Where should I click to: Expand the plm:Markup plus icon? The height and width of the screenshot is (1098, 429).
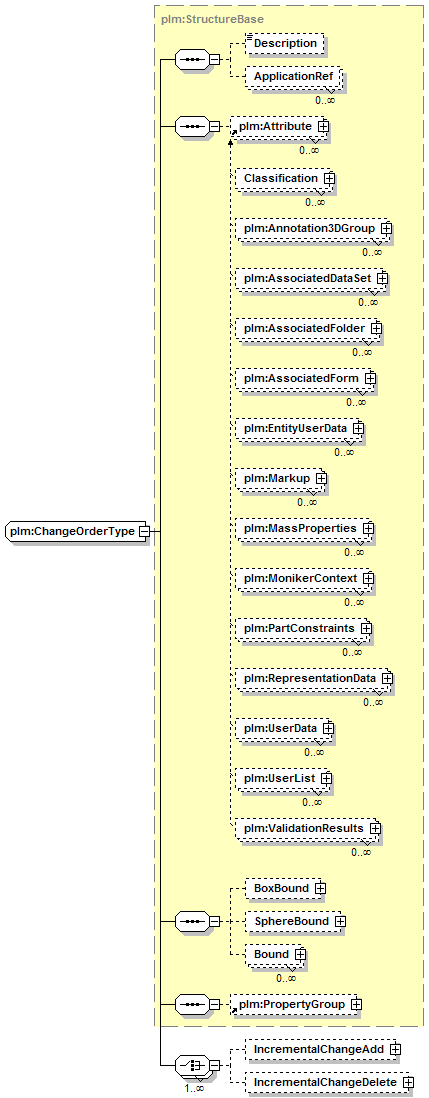(x=321, y=478)
